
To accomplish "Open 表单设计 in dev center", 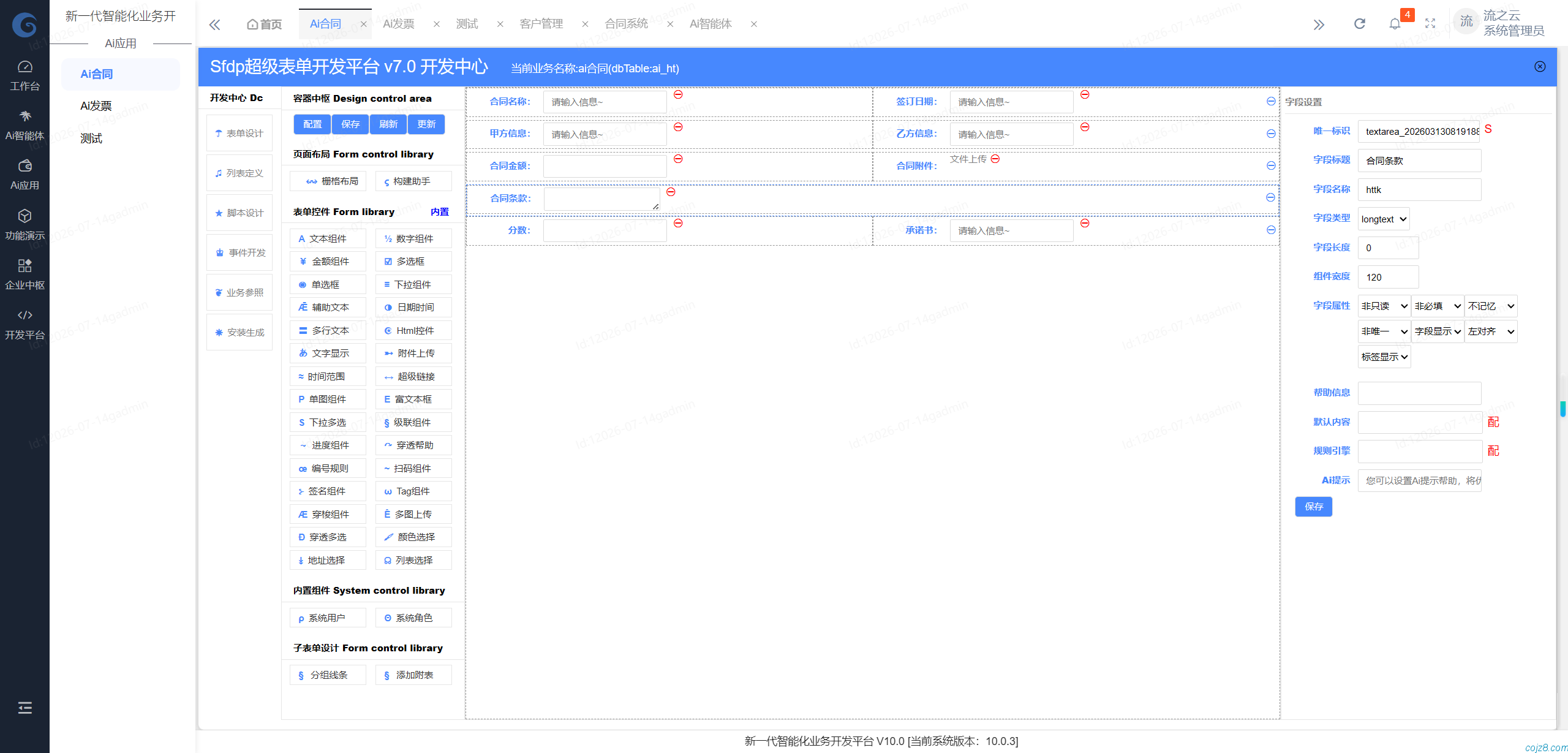I will click(x=239, y=133).
